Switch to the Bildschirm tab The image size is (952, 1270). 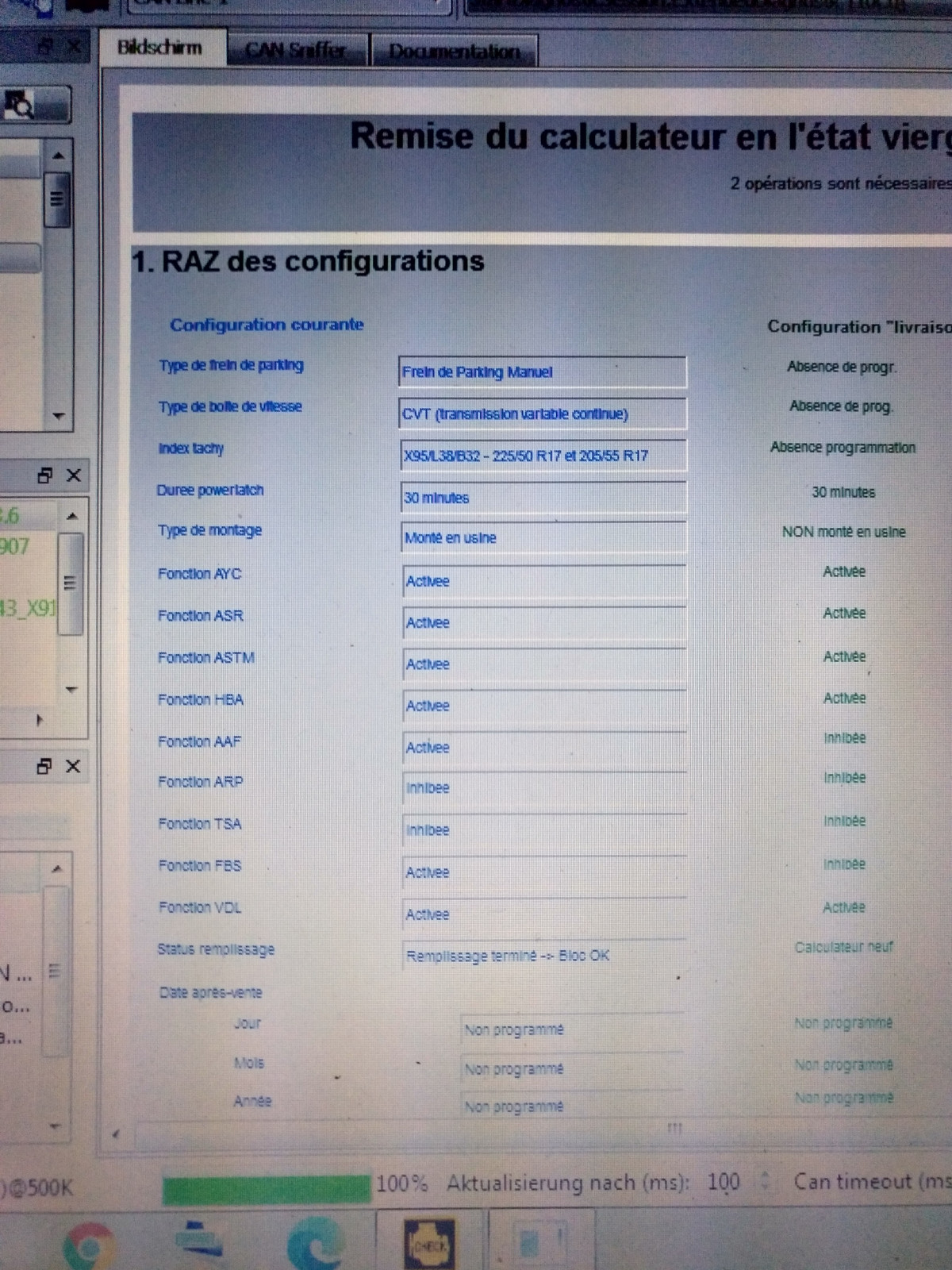click(161, 48)
